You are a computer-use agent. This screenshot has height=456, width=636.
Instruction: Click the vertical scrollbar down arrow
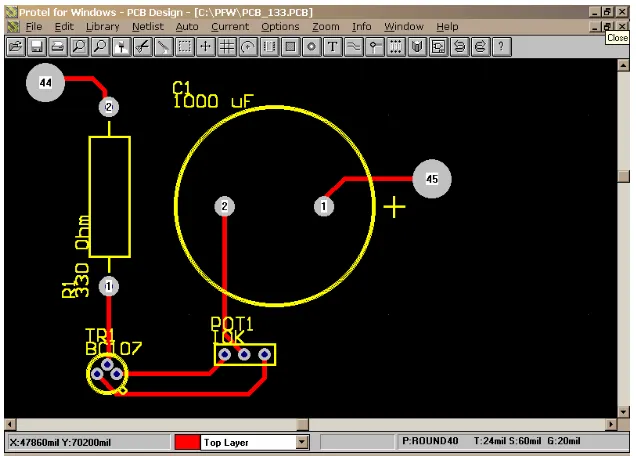coord(623,412)
